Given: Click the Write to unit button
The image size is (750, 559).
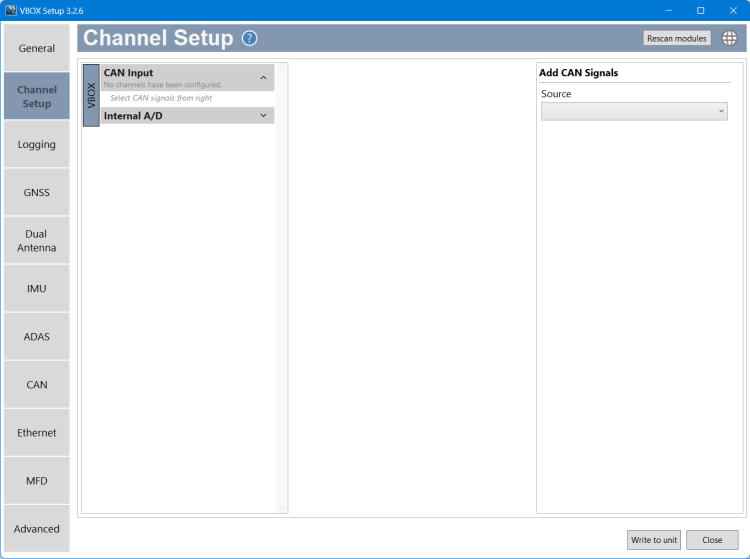Looking at the screenshot, I should click(654, 540).
